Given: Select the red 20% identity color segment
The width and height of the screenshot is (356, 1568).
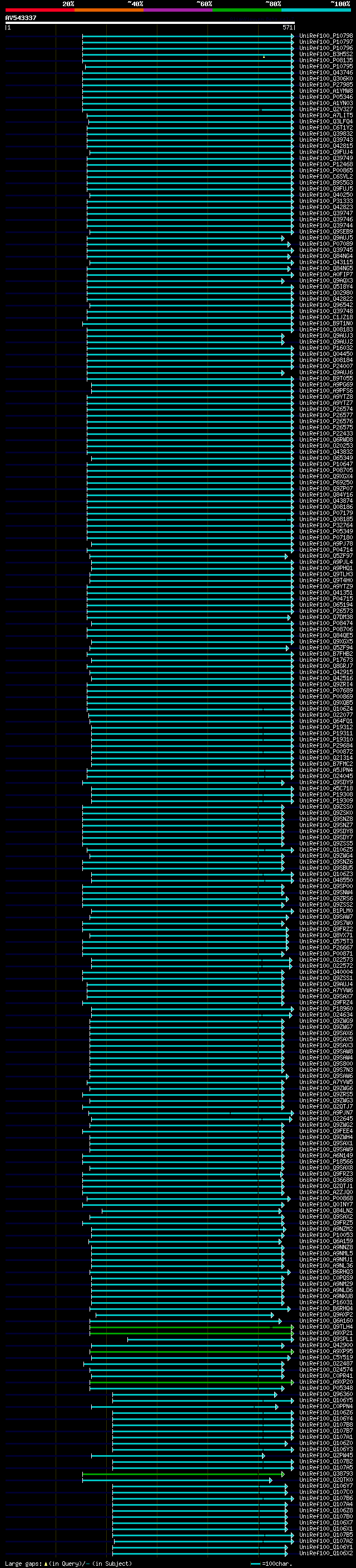Looking at the screenshot, I should click(x=39, y=10).
